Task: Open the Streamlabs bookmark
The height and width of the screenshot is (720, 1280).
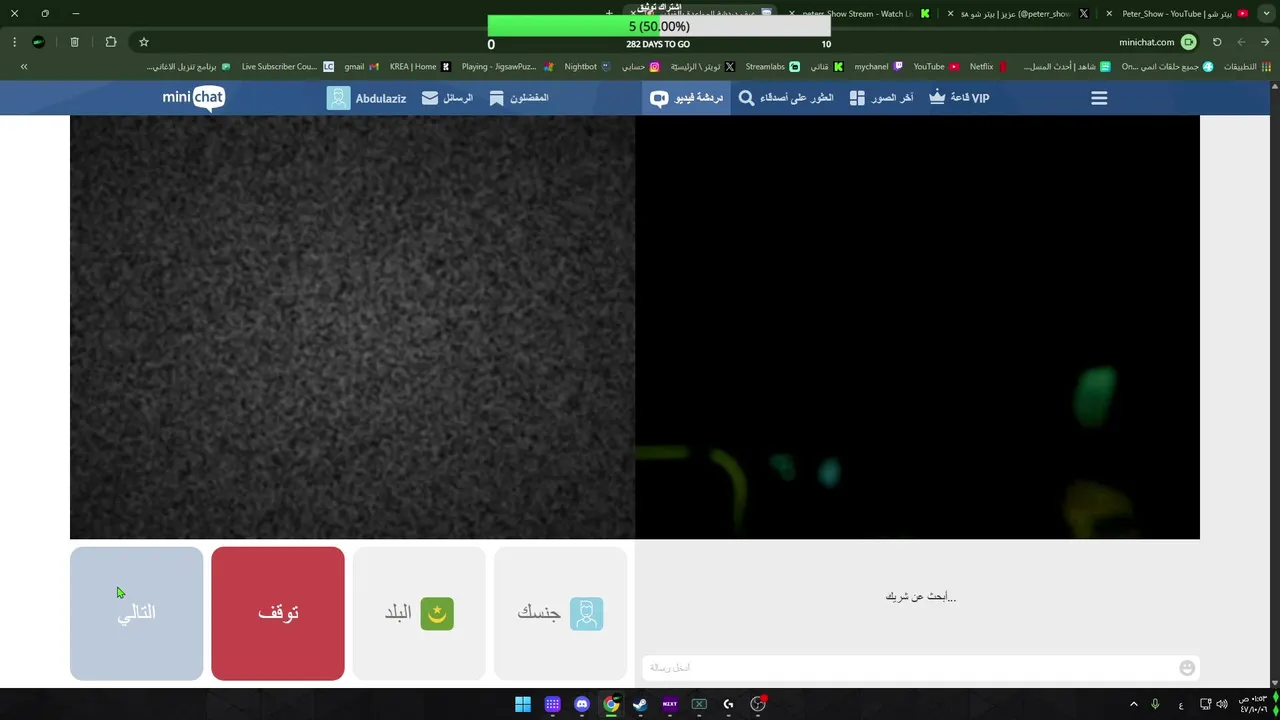Action: (773, 67)
